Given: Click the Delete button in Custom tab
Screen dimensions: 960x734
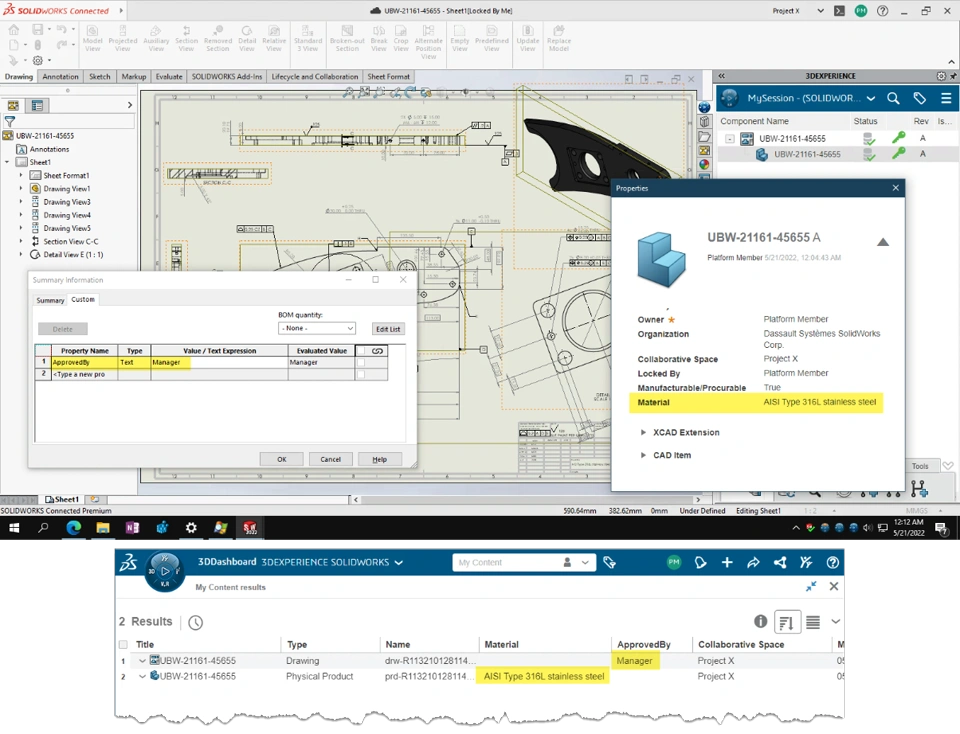Looking at the screenshot, I should [62, 329].
